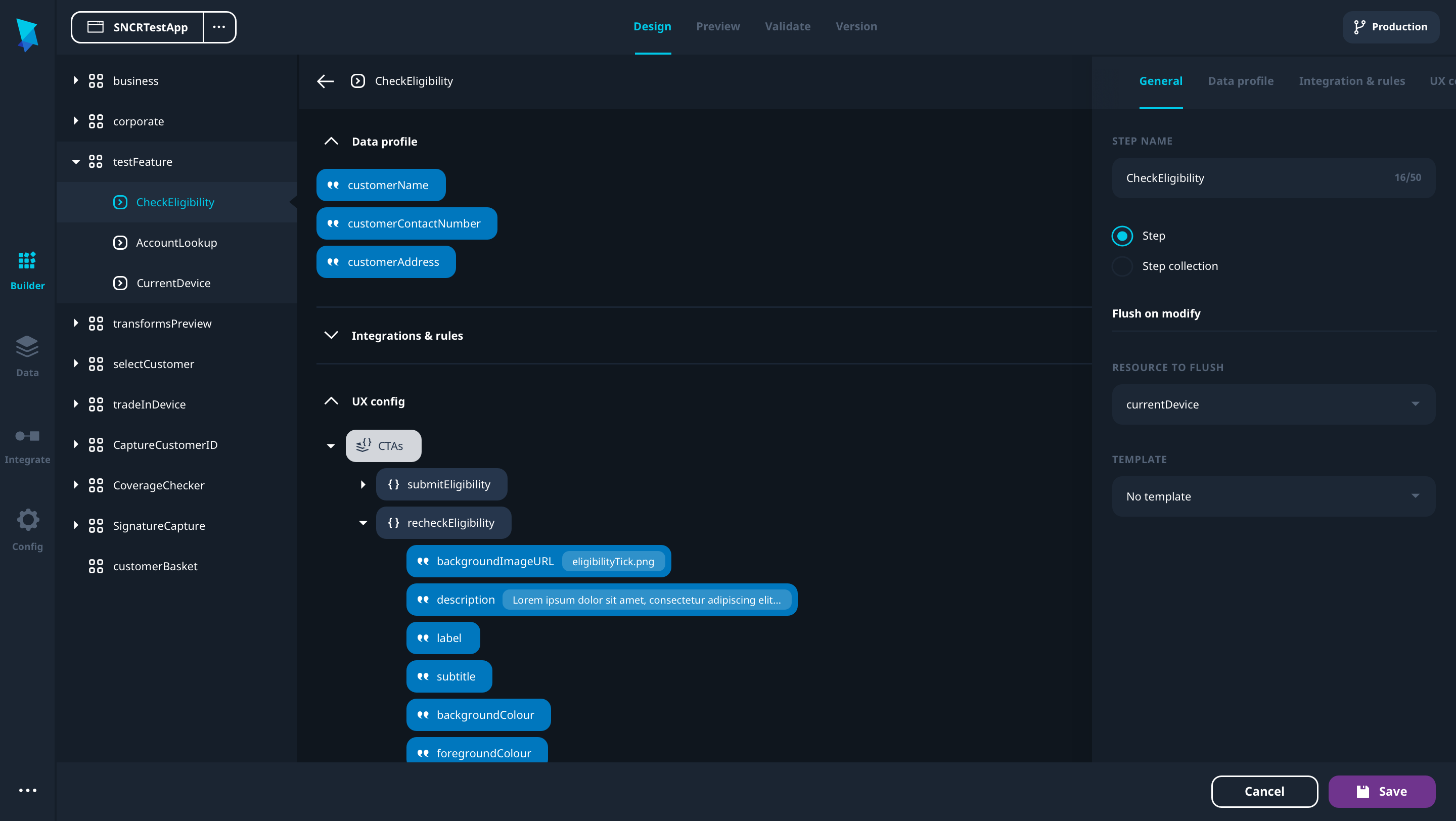Select the Step collection radio button
This screenshot has height=821, width=1456.
[1122, 266]
